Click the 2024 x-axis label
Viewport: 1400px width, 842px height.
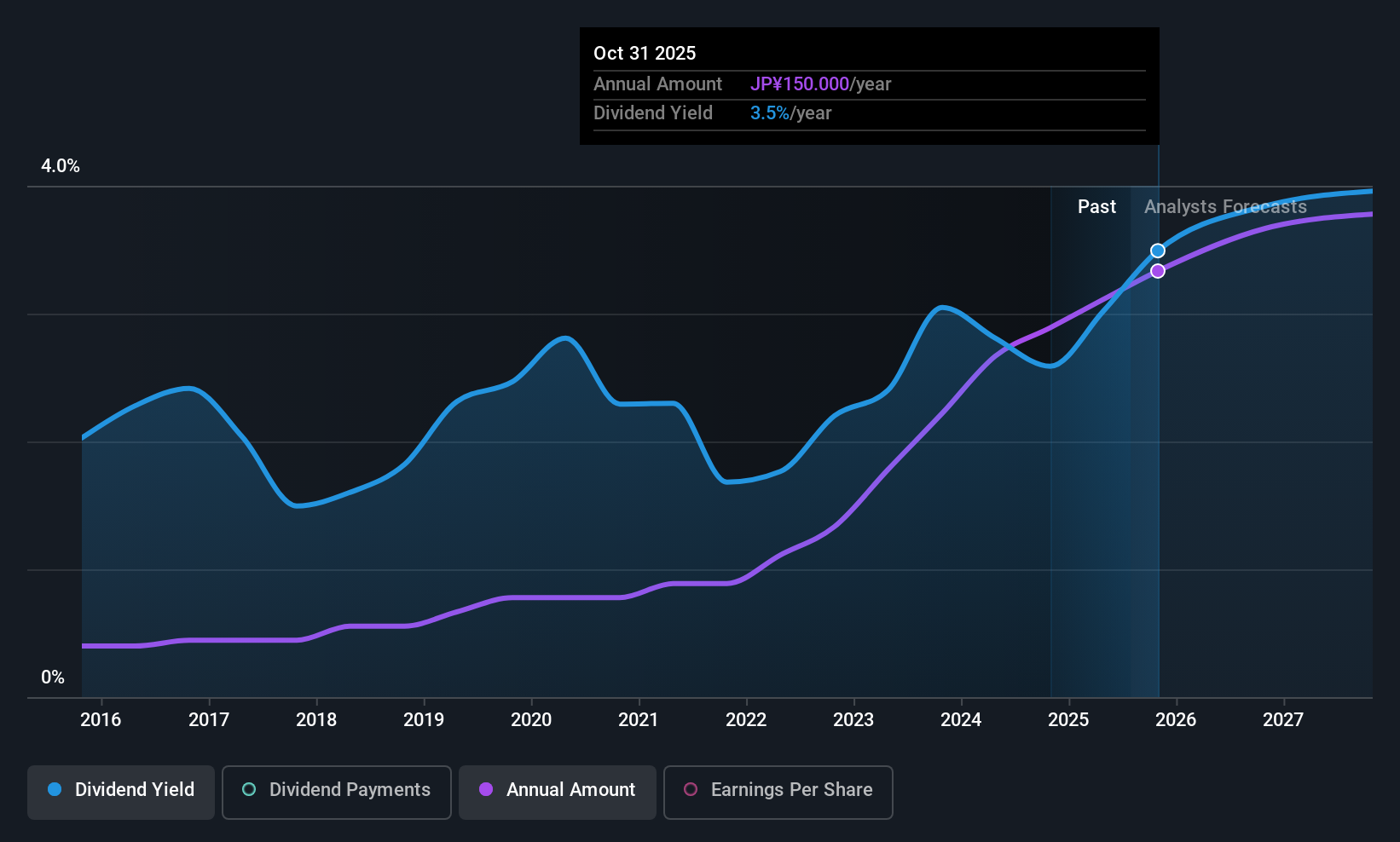pos(961,719)
